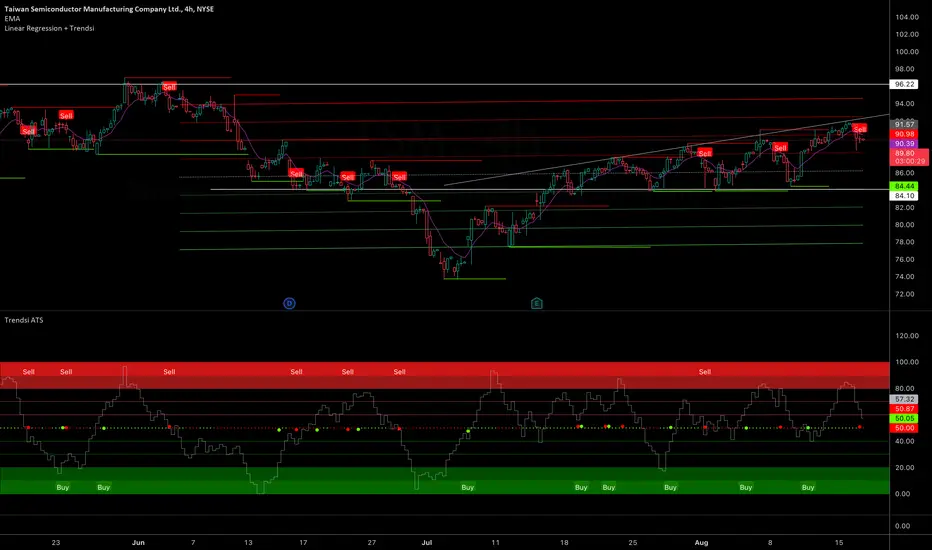Click the green E earnings marker
Screen dimensions: 932x550
[536, 303]
